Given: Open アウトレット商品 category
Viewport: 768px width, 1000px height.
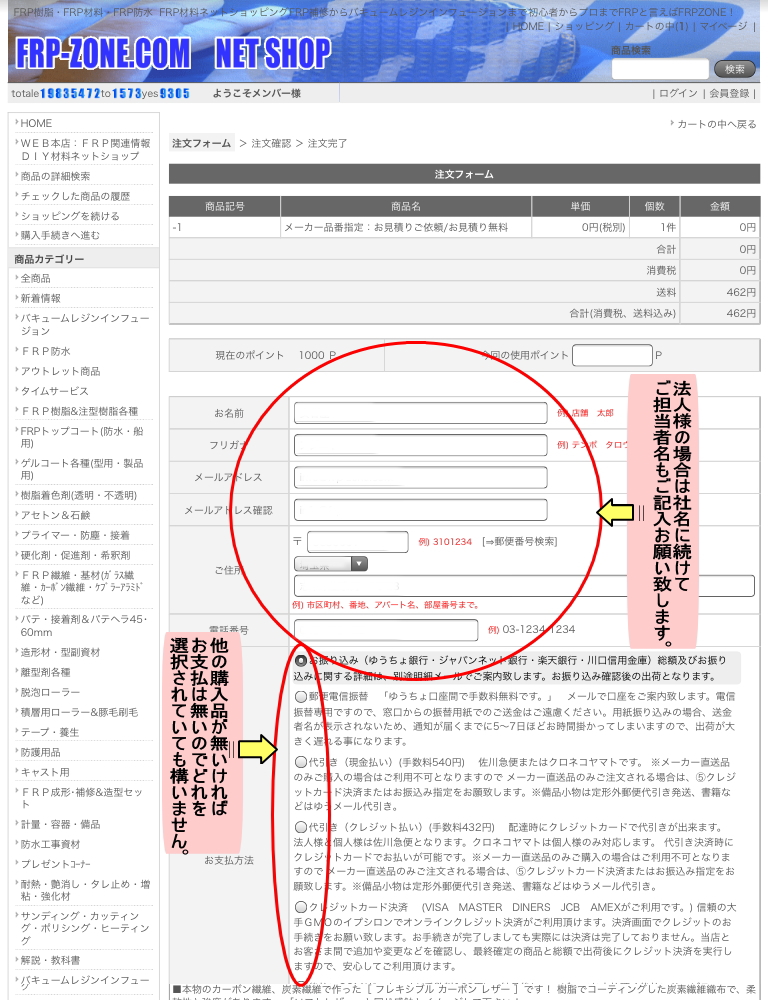Looking at the screenshot, I should [x=60, y=371].
